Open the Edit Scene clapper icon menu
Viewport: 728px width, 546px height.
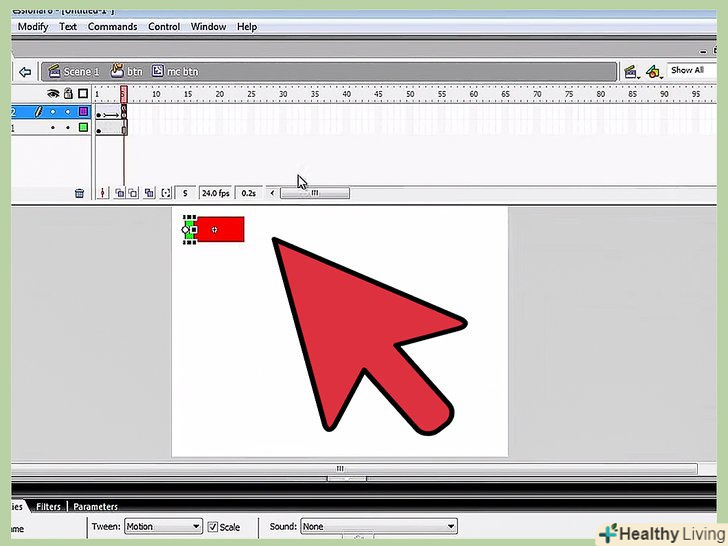[630, 72]
